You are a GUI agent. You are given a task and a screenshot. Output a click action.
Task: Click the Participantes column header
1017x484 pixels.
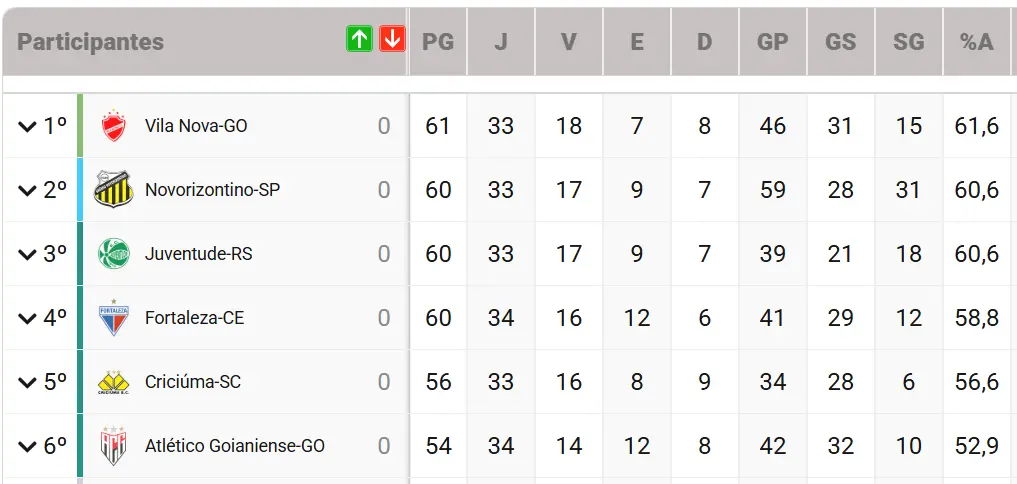(x=90, y=42)
